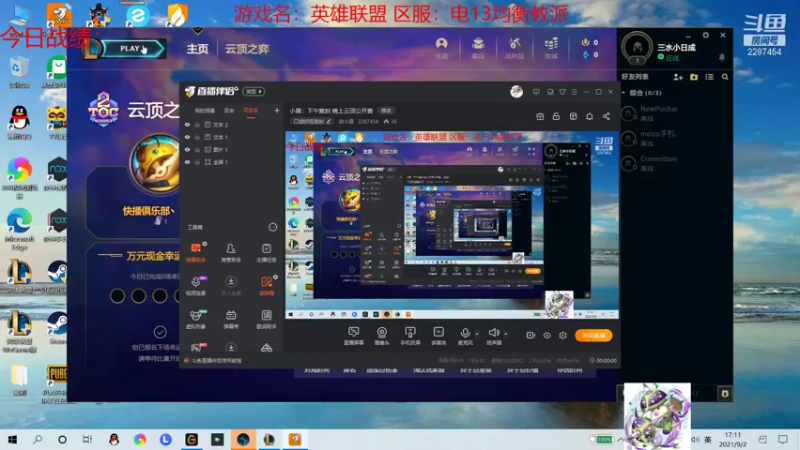Click the 修改 button next to stream title

point(386,111)
